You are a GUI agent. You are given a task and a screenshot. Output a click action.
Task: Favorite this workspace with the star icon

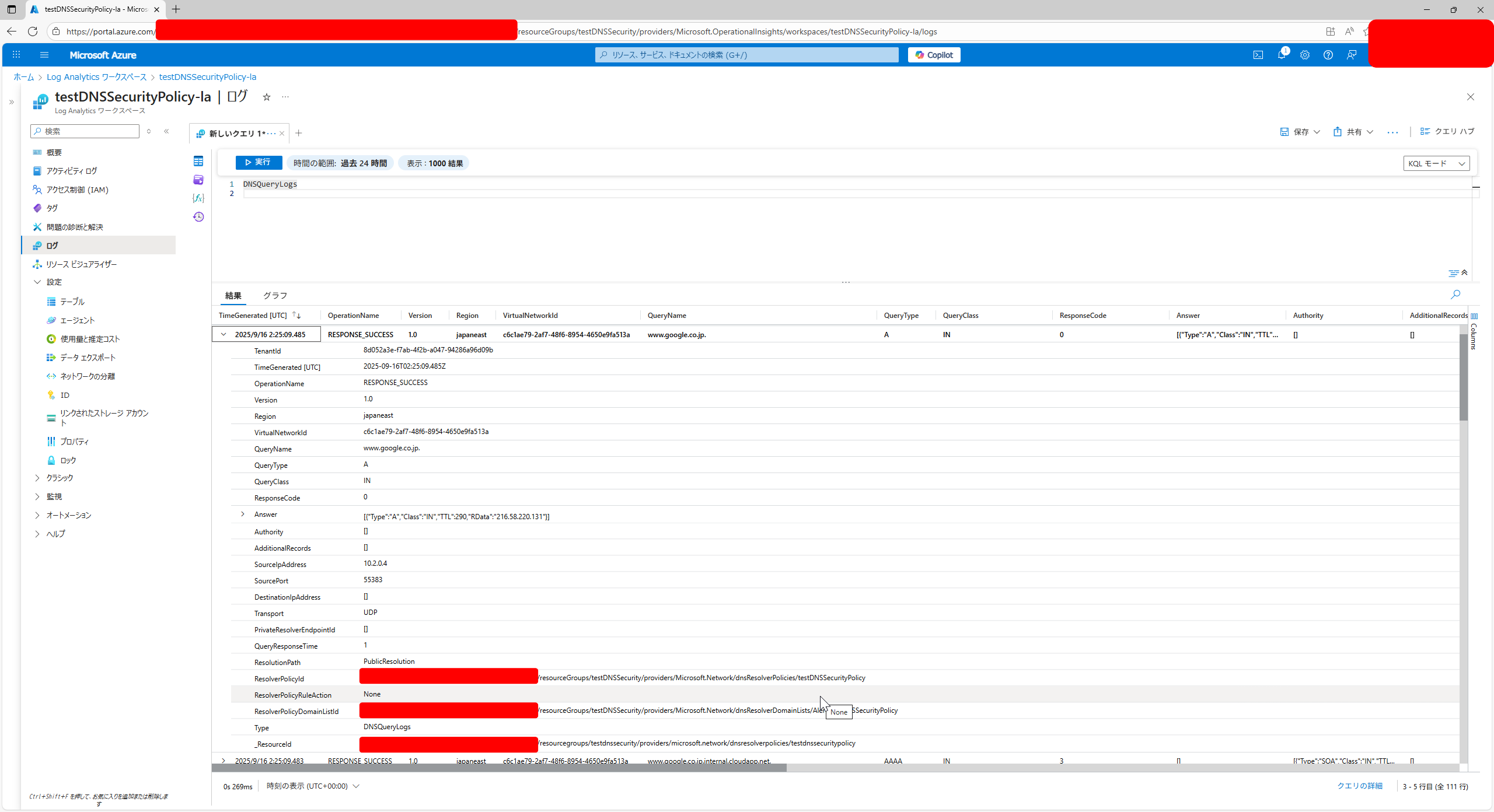pos(267,97)
